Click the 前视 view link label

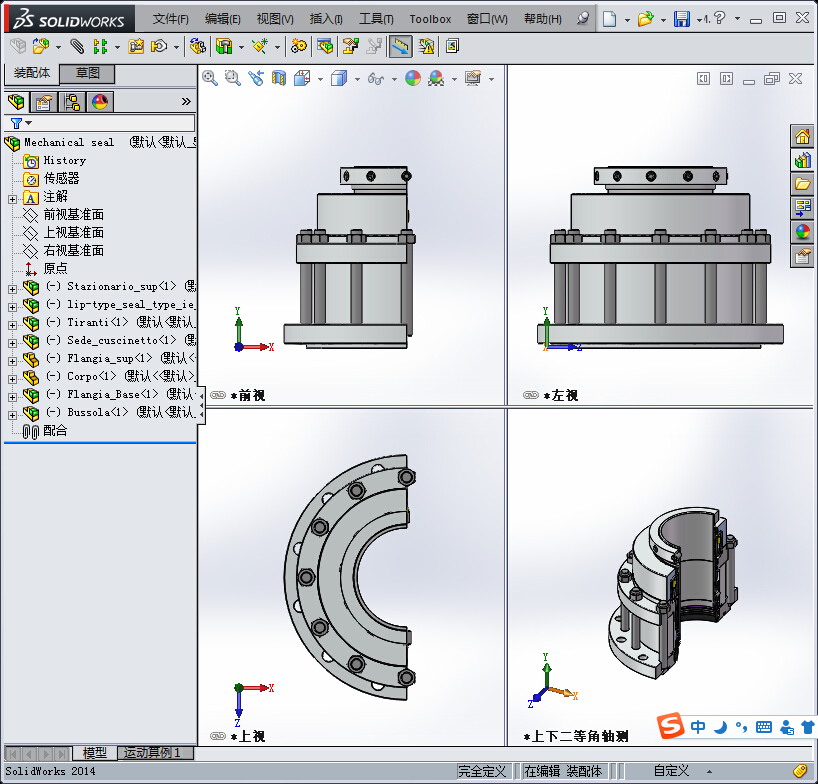(x=251, y=396)
